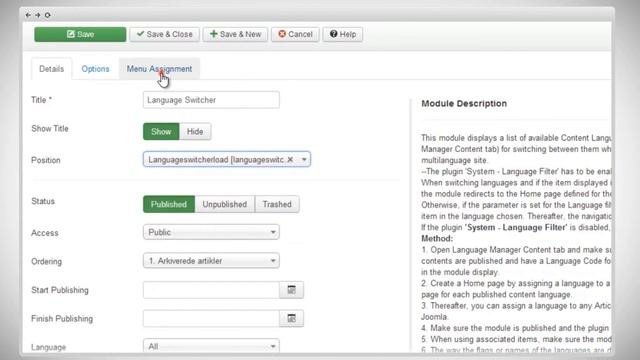This screenshot has width=640, height=360.
Task: Open calendar picker for Finish Publishing
Action: click(x=291, y=318)
